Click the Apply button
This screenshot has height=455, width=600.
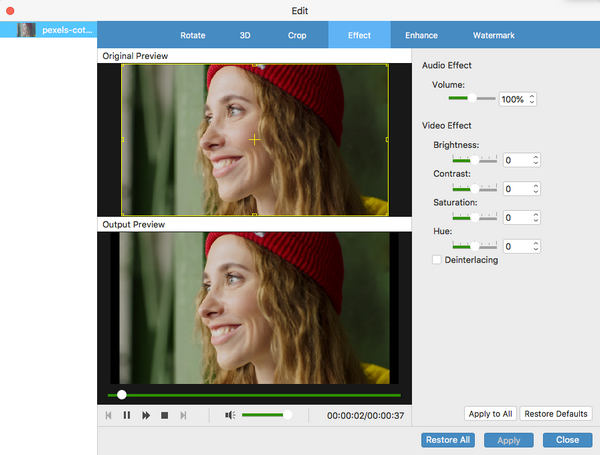coord(509,440)
